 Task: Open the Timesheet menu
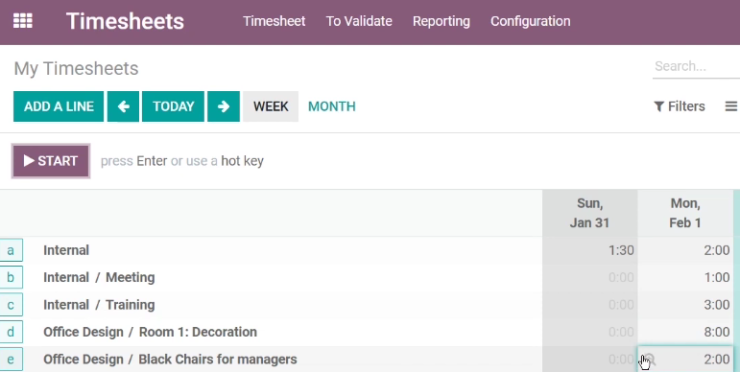(x=274, y=21)
